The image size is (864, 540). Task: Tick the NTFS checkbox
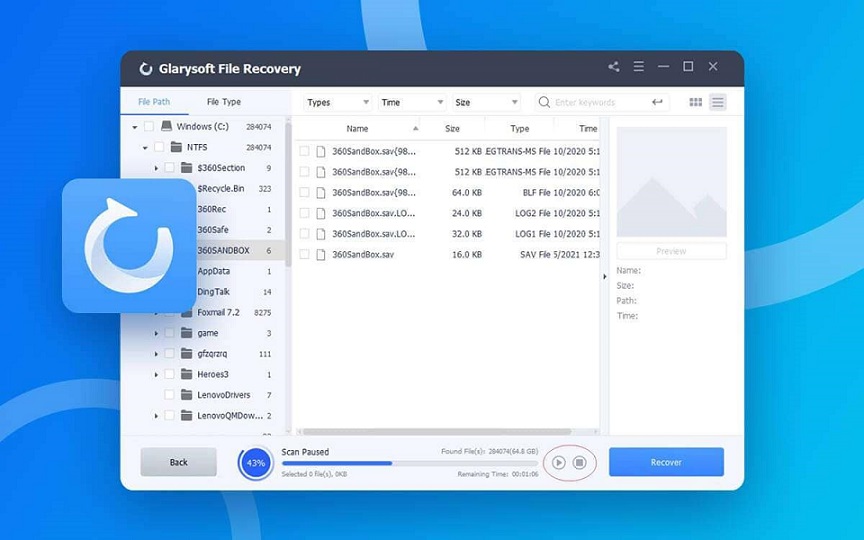pos(159,147)
